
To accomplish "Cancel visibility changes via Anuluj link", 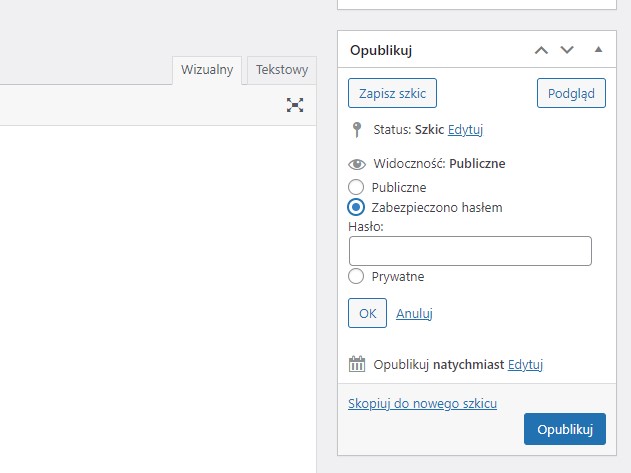I will (414, 313).
